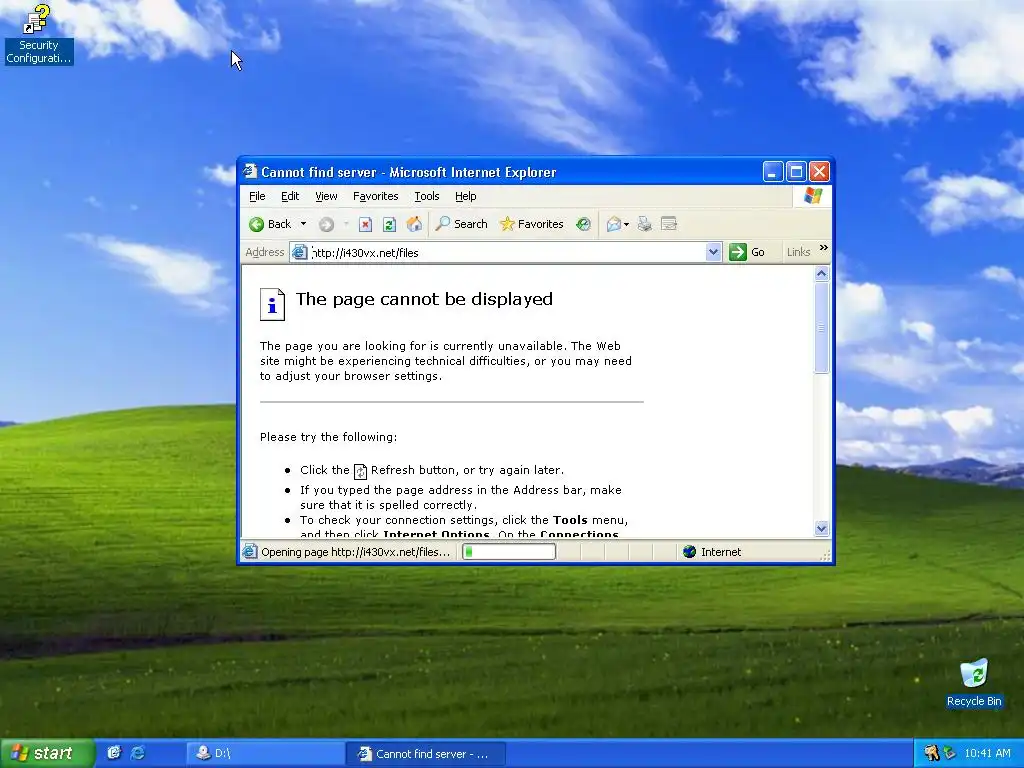Click the Mail envelope icon
This screenshot has height=768, width=1024.
tap(613, 225)
